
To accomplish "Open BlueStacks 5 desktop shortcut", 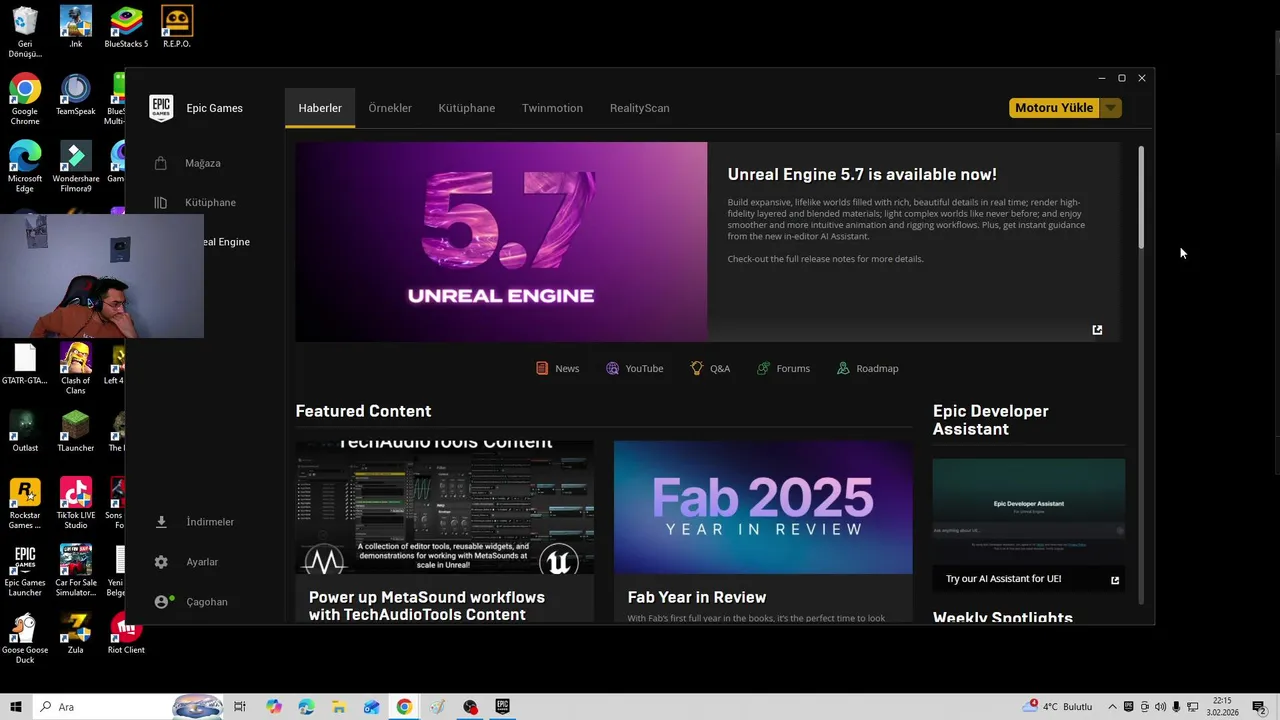I will click(126, 27).
